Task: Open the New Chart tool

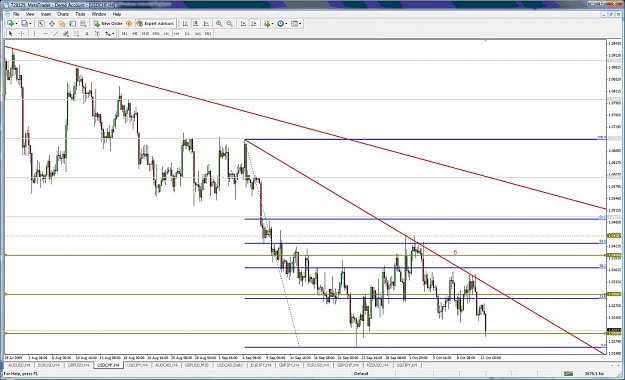Action: pyautogui.click(x=10, y=24)
